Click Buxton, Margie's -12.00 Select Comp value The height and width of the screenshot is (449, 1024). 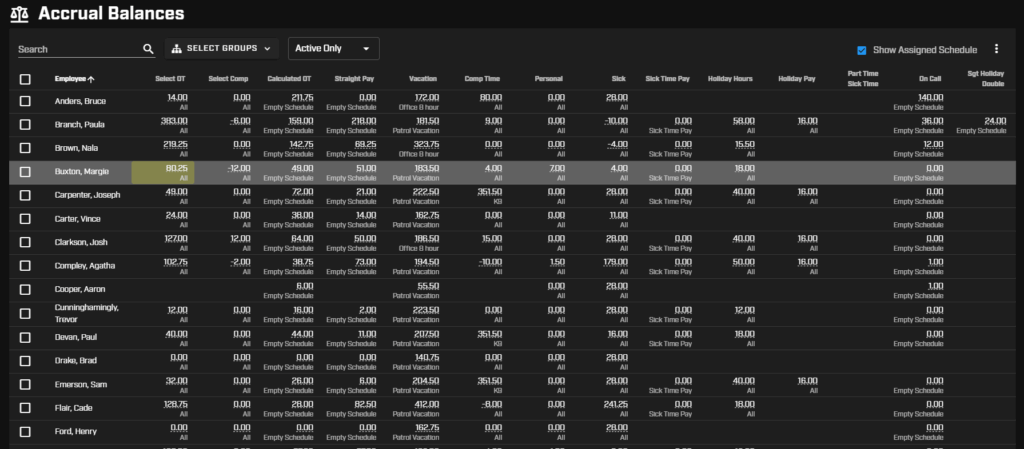coord(238,168)
